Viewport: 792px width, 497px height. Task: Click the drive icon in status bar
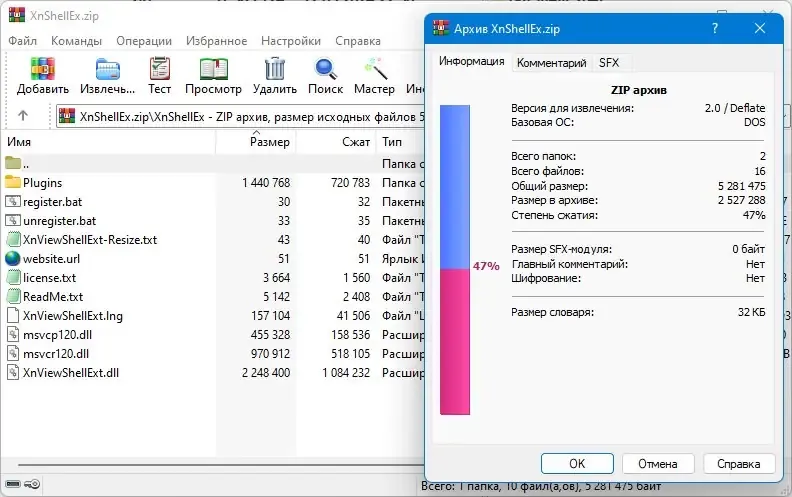point(13,484)
